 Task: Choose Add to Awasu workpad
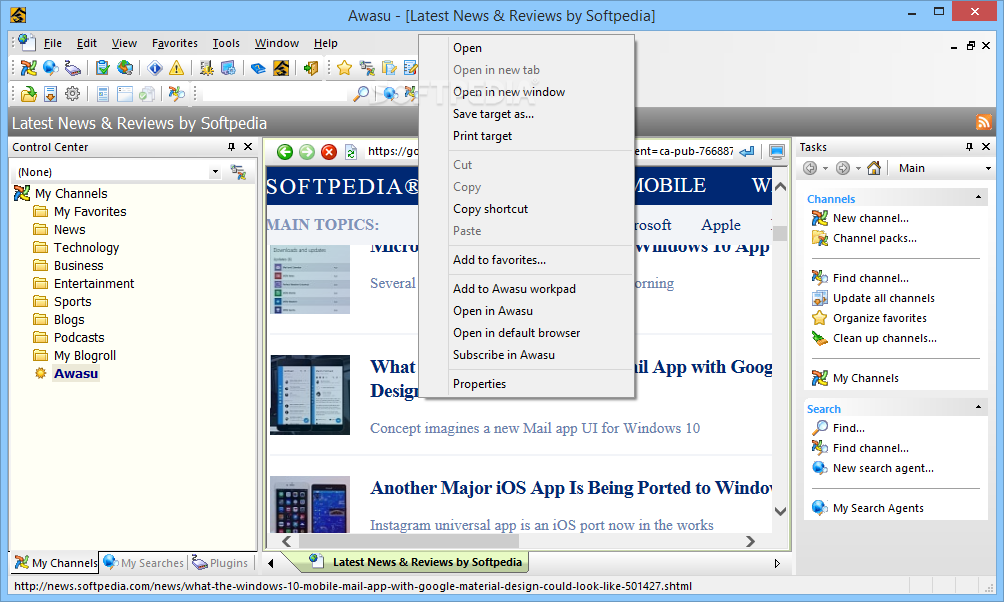pyautogui.click(x=514, y=289)
